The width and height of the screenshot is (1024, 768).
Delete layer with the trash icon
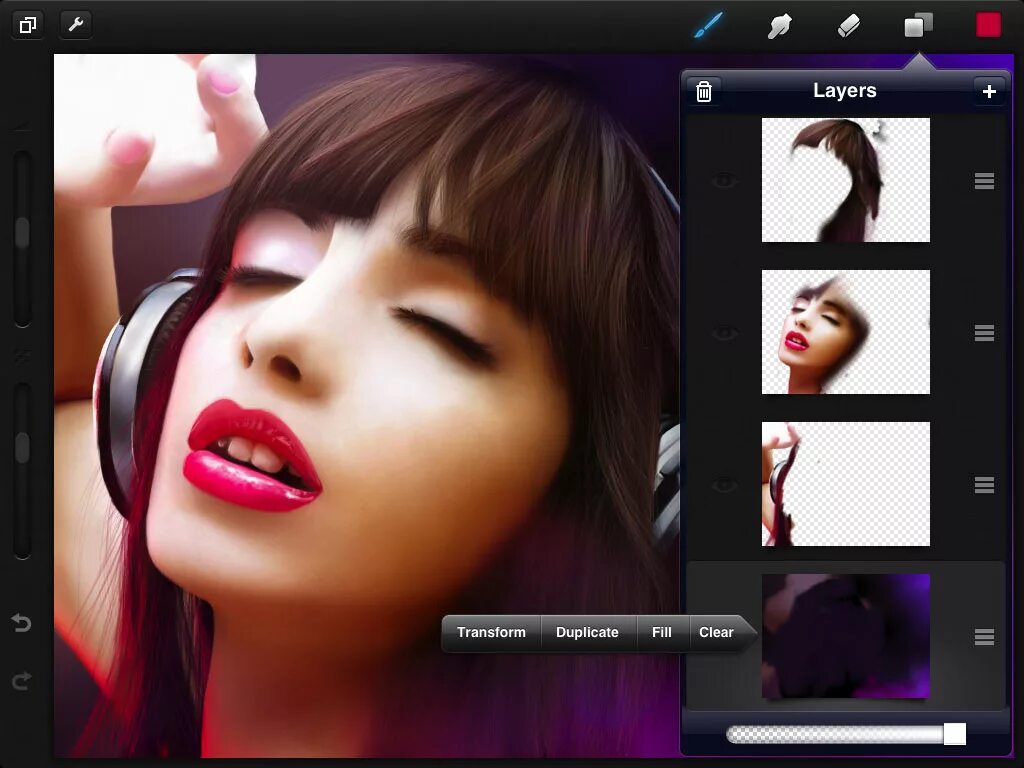pyautogui.click(x=703, y=91)
